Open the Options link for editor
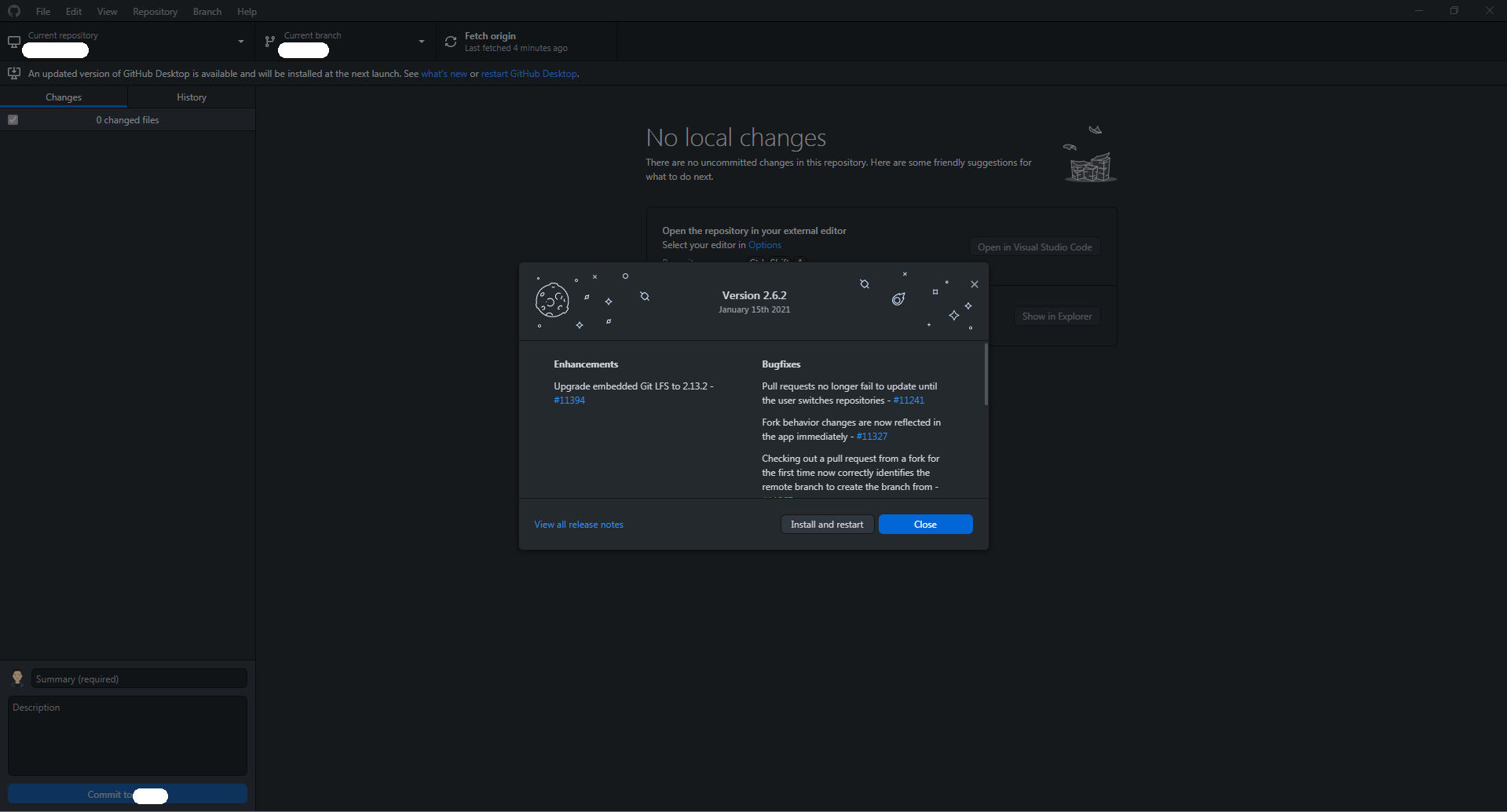1507x812 pixels. [765, 245]
